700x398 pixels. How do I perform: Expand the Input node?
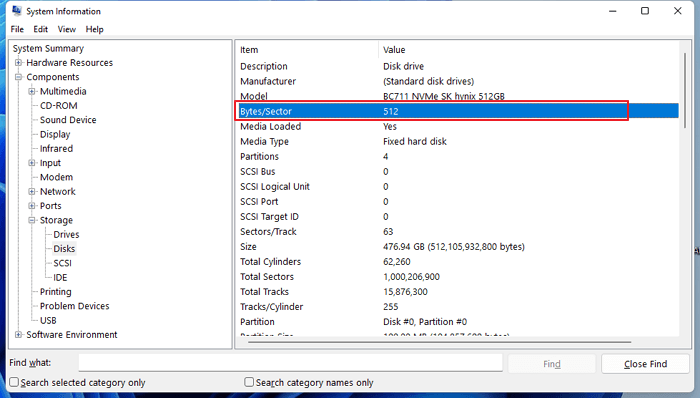(x=32, y=163)
